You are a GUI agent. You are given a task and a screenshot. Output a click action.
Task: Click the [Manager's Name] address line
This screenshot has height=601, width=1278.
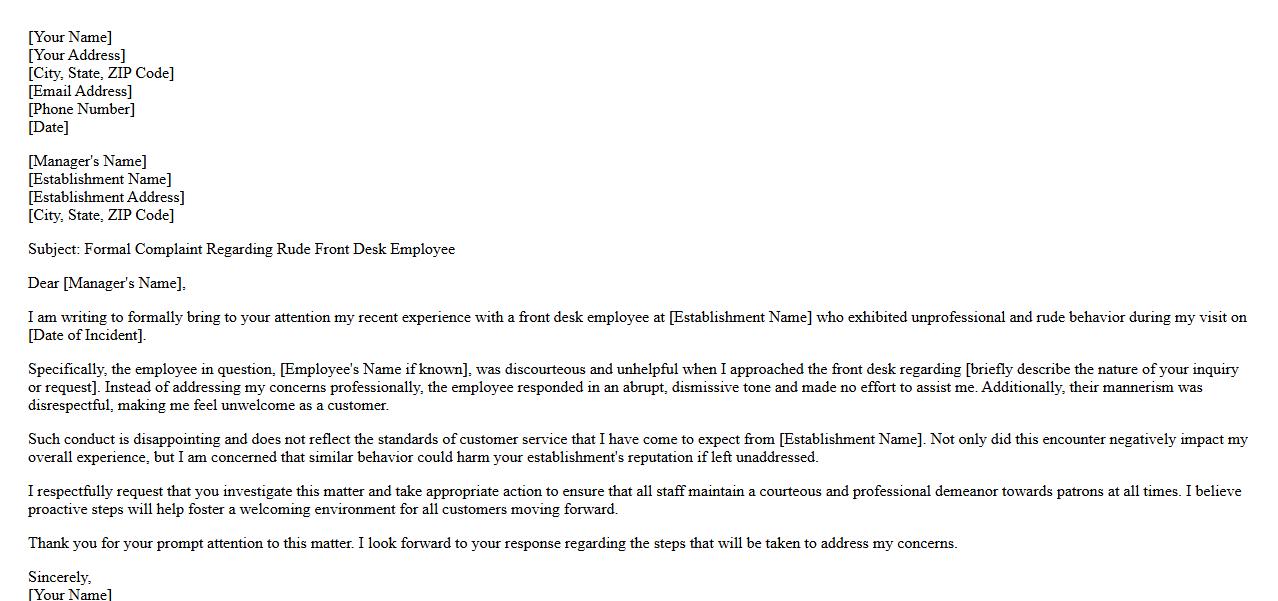(x=87, y=161)
